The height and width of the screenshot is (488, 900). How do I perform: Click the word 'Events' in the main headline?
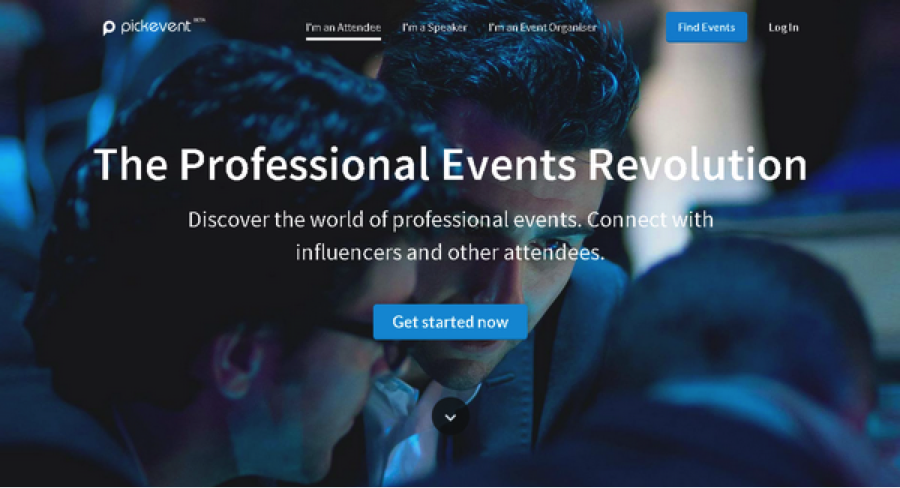tap(509, 164)
